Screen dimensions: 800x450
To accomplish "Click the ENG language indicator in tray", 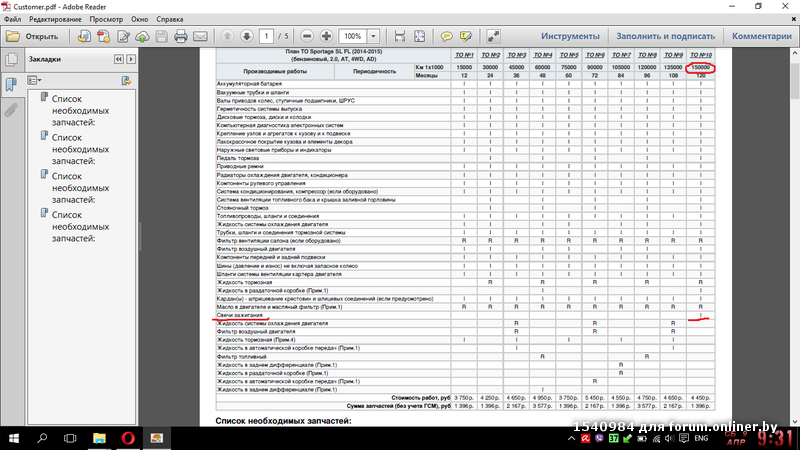I will click(x=701, y=438).
